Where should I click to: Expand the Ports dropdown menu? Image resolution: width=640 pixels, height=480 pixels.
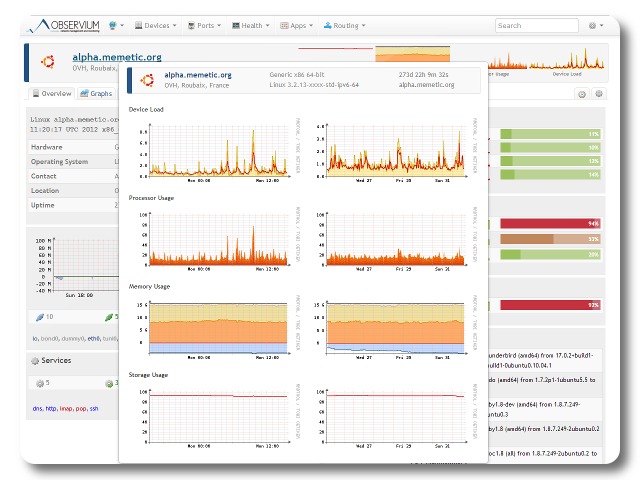(207, 25)
